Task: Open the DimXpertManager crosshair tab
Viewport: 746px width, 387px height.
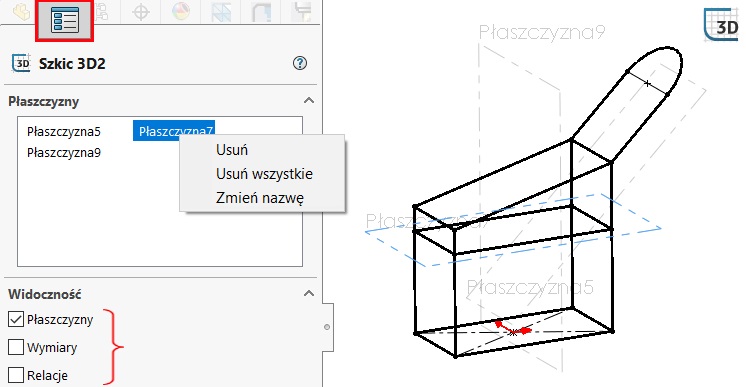Action: 141,11
